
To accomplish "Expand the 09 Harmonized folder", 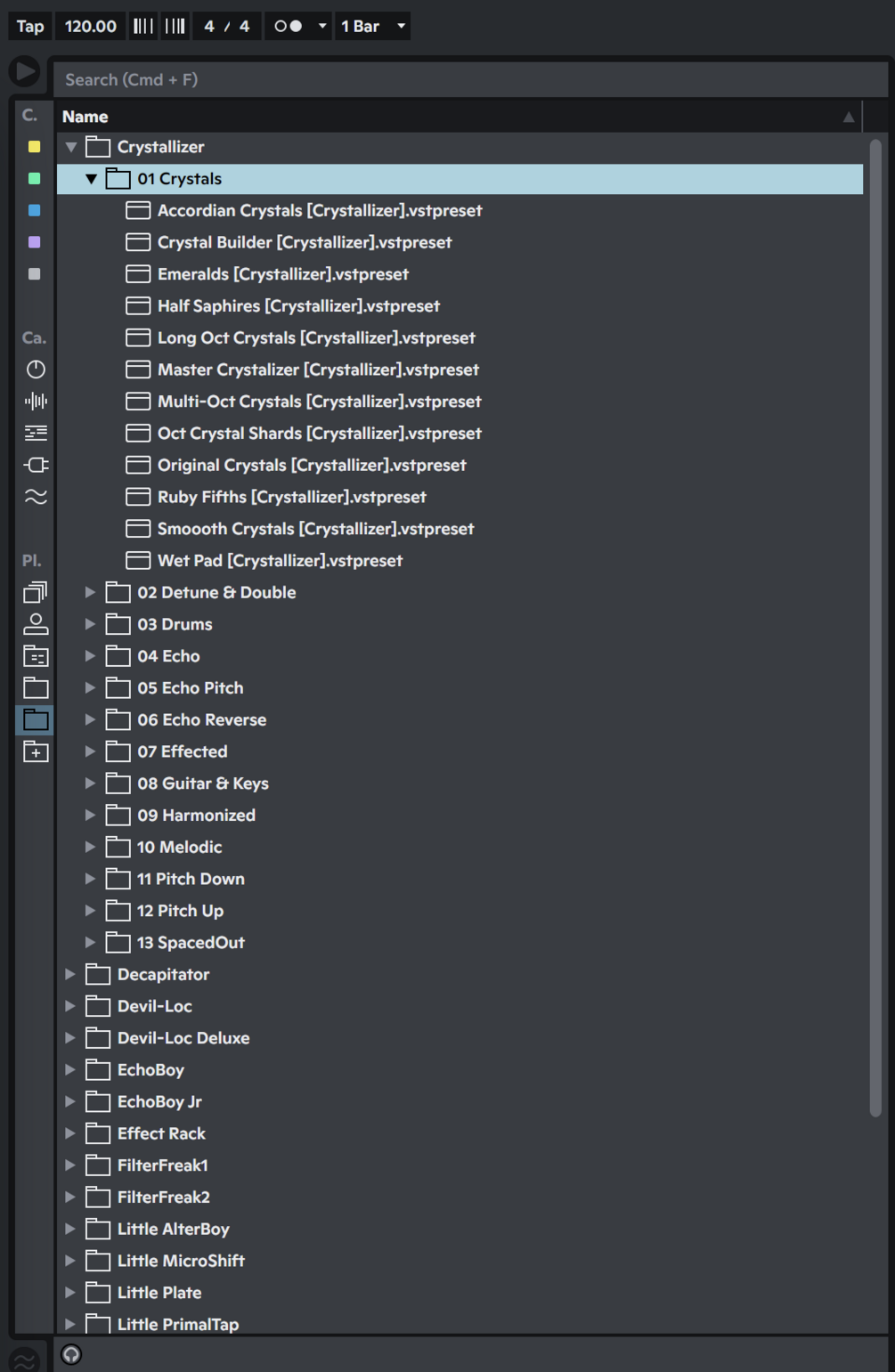I will 90,816.
